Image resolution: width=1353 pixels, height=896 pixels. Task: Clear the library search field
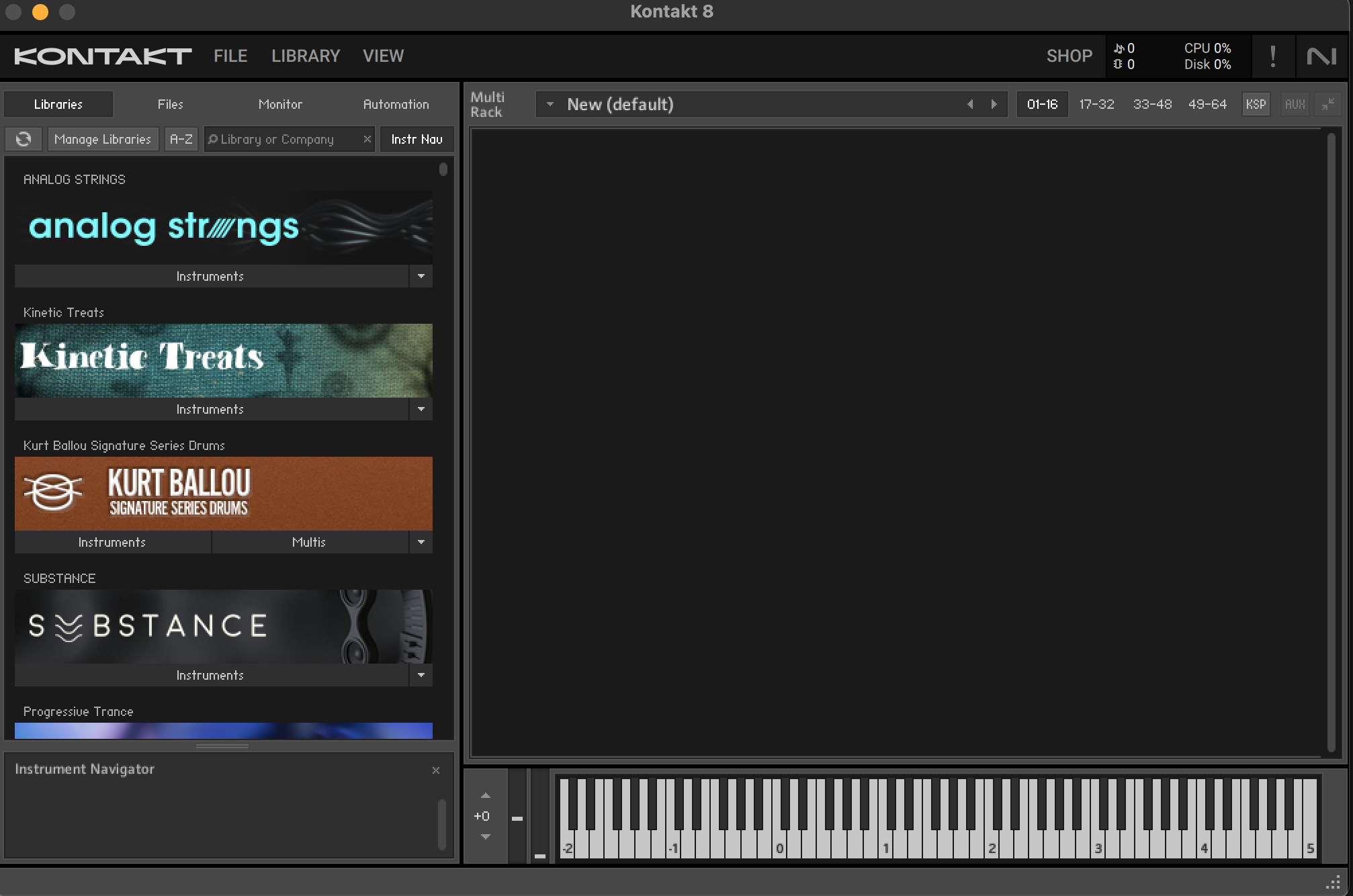click(x=367, y=139)
